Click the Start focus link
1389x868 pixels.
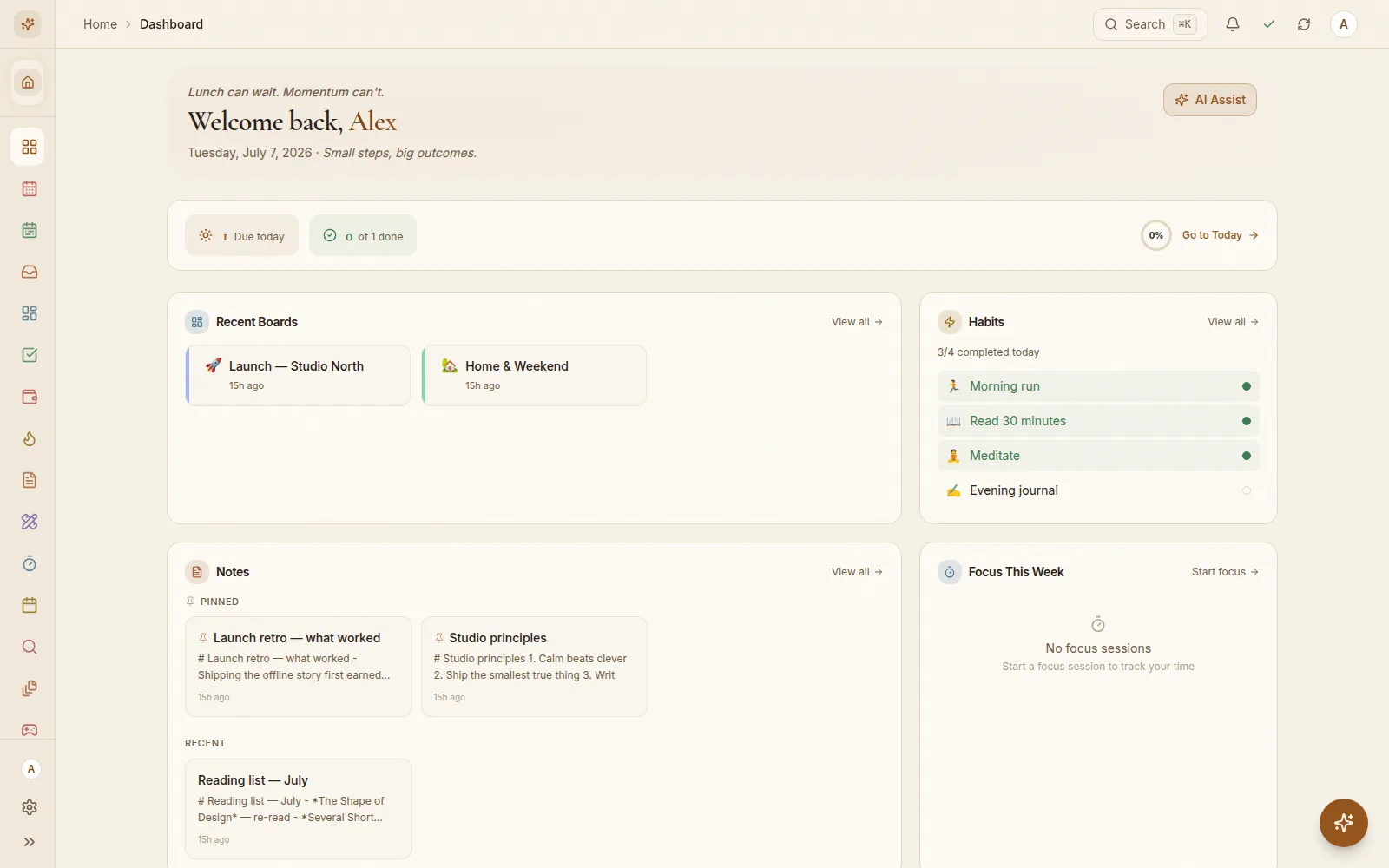pyautogui.click(x=1225, y=572)
